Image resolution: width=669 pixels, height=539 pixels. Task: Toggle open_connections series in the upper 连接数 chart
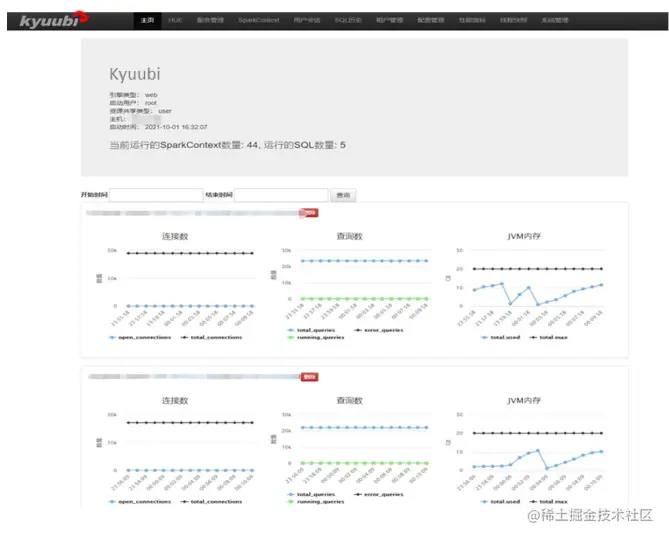[x=140, y=338]
